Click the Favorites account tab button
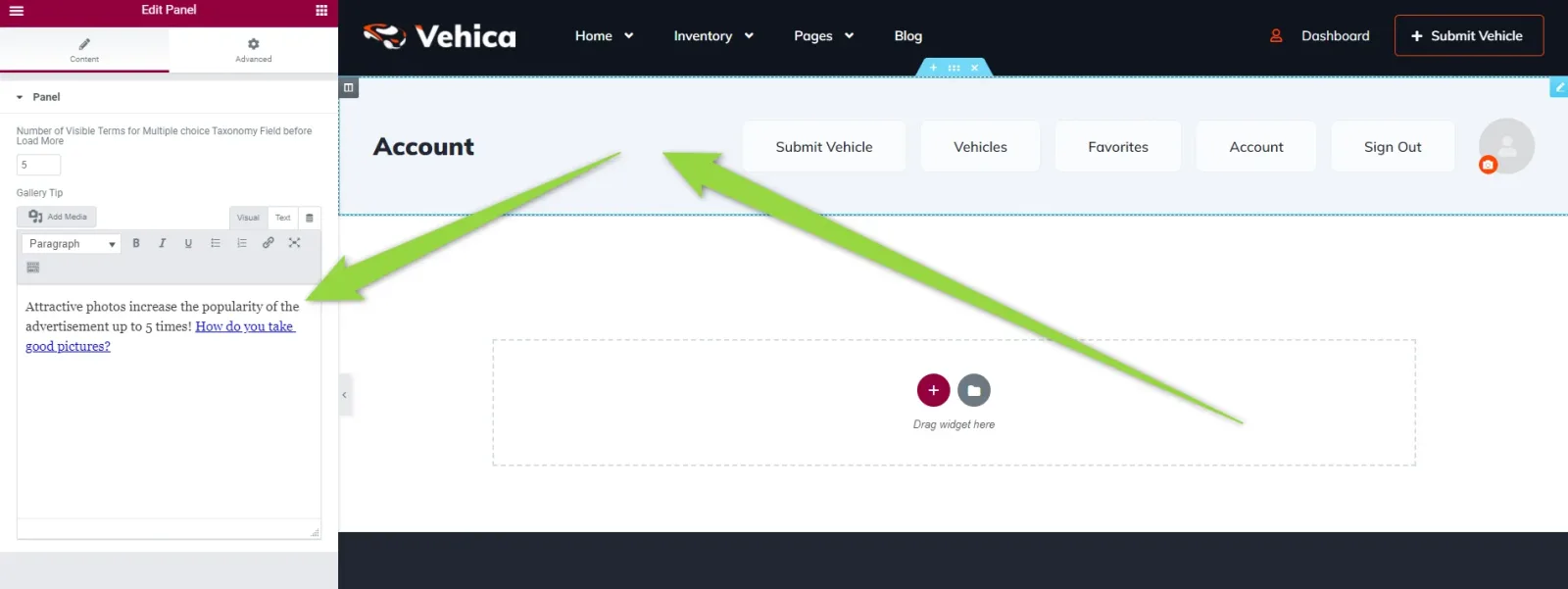The height and width of the screenshot is (589, 1568). pyautogui.click(x=1118, y=147)
